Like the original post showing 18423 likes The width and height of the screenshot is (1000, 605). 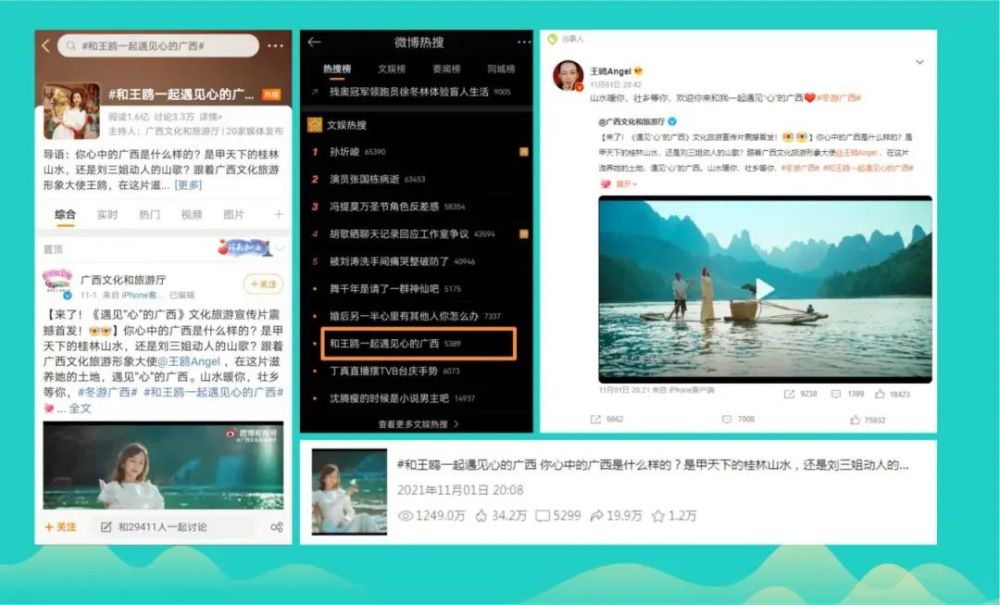pos(892,394)
